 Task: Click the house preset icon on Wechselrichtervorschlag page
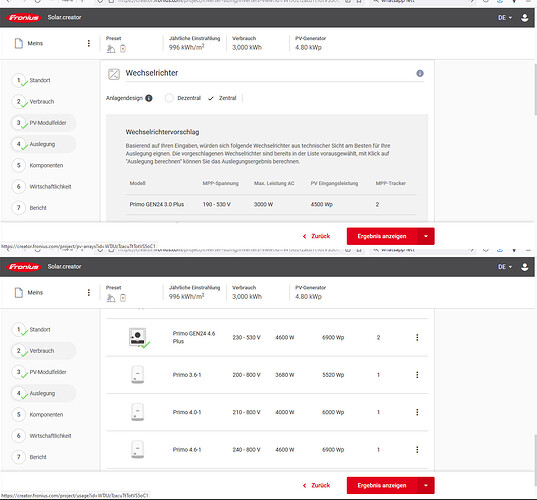[111, 49]
